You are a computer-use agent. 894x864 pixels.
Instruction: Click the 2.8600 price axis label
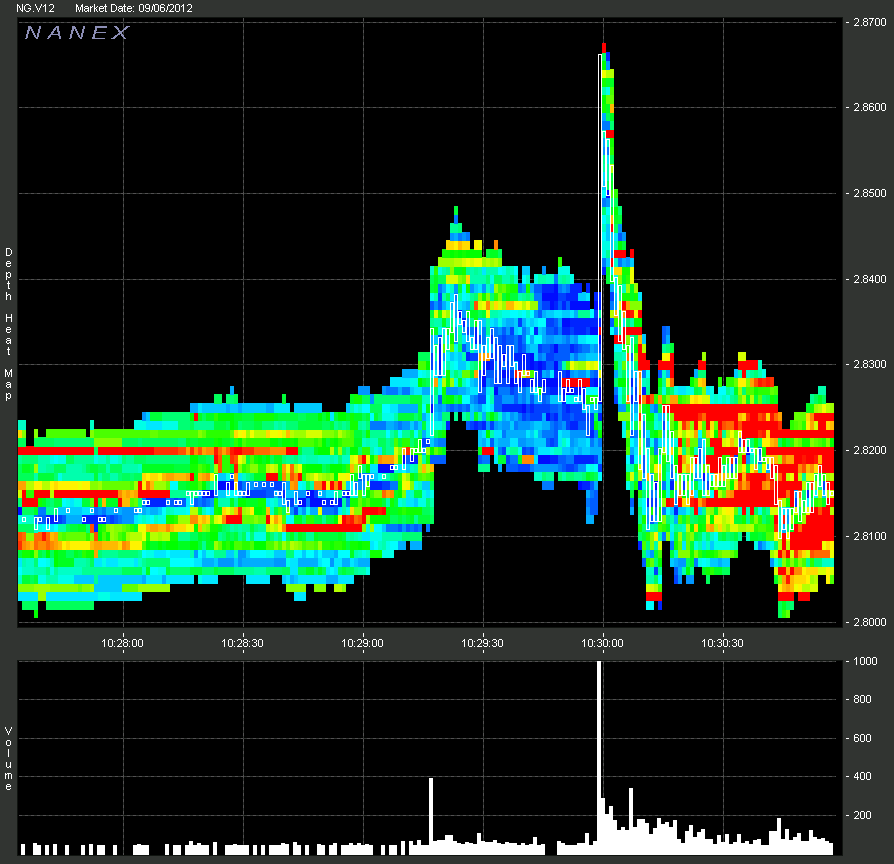point(870,107)
